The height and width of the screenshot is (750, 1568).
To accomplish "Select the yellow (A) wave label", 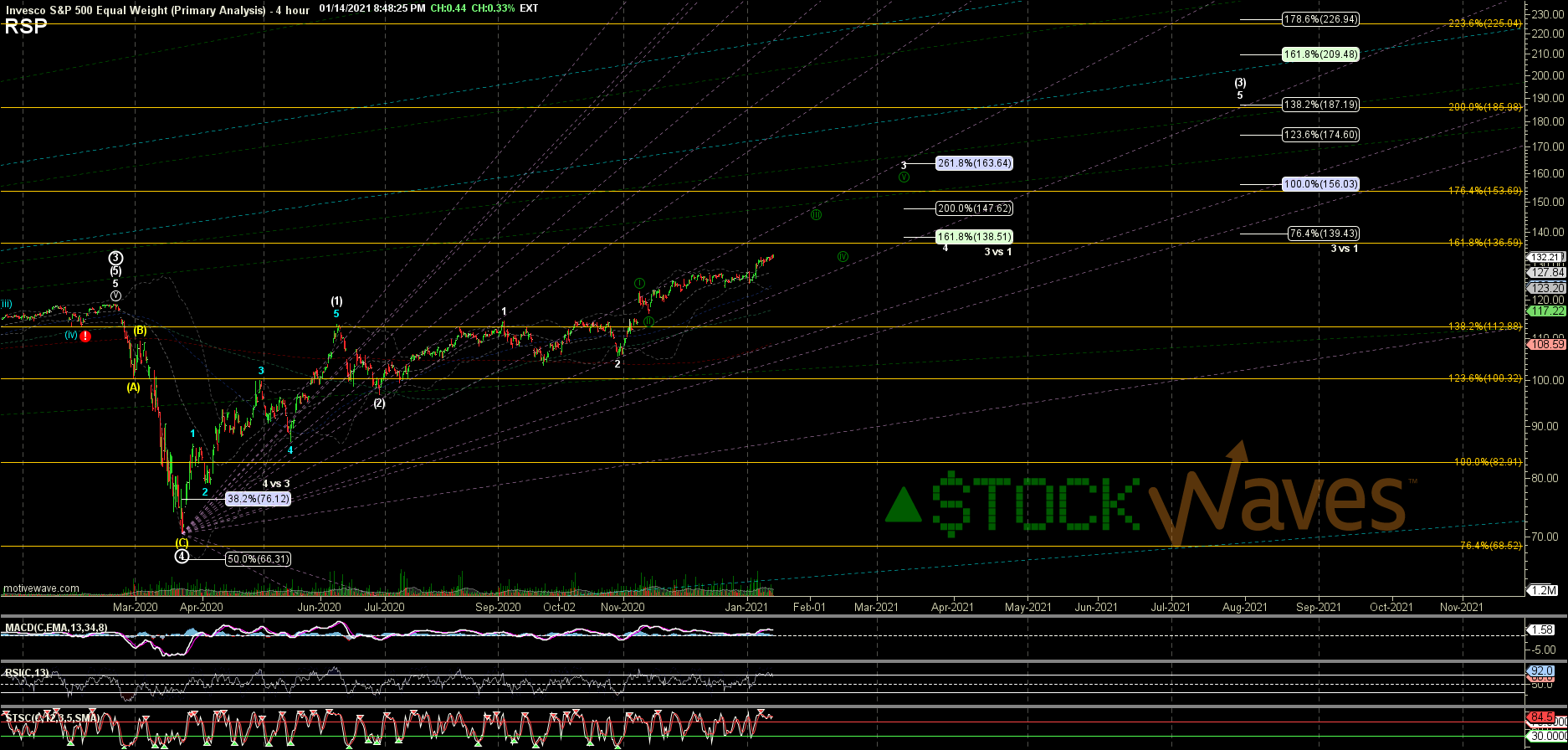I will tap(133, 387).
